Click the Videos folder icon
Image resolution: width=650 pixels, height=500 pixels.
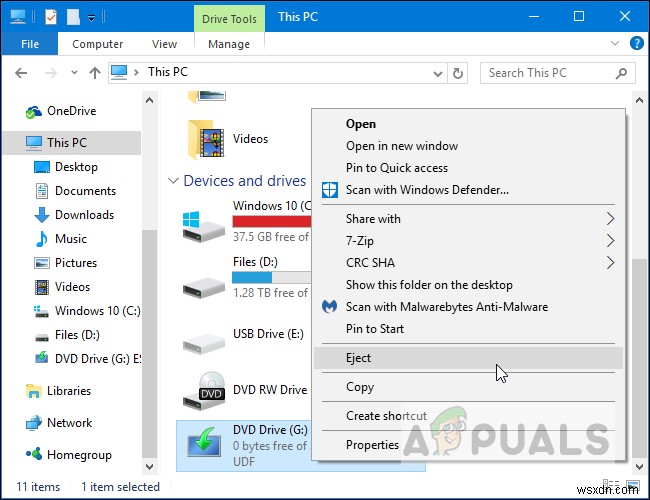206,140
